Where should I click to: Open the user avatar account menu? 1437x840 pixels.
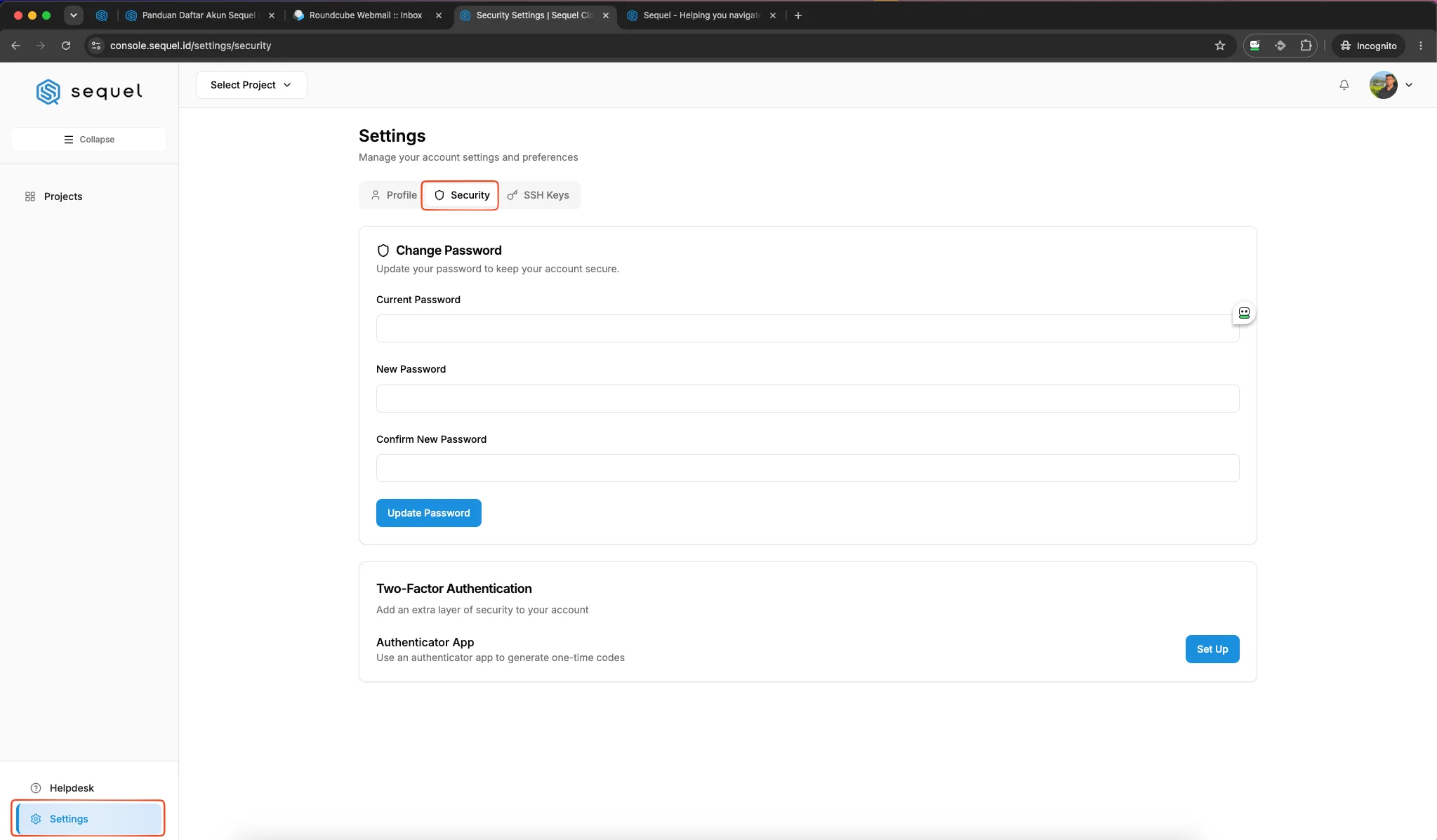pos(1391,85)
